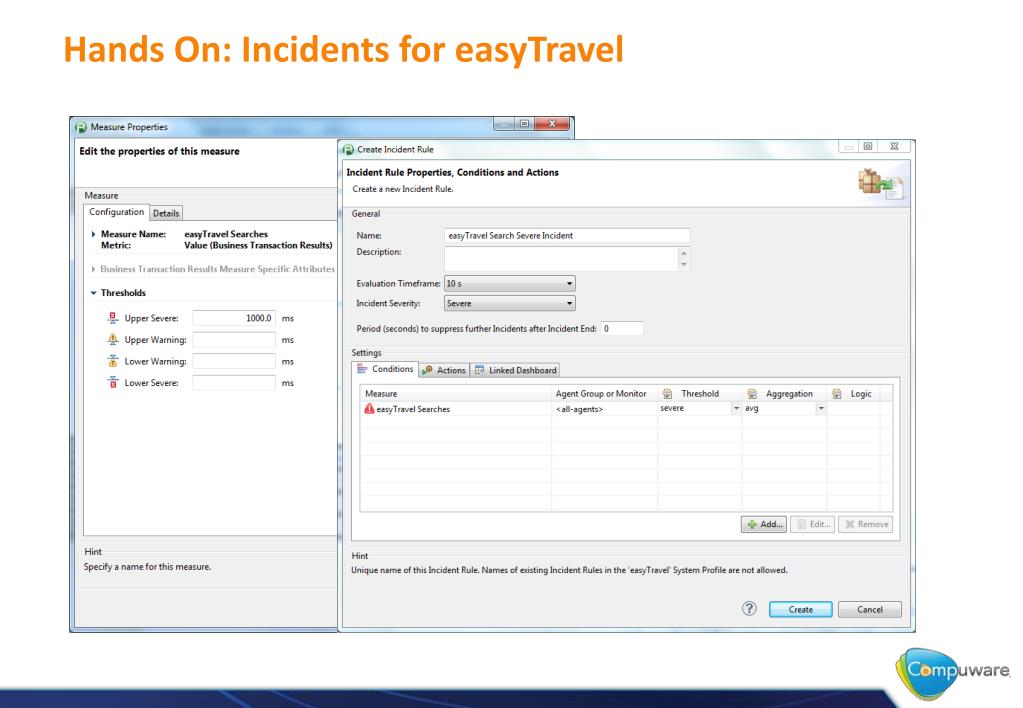This screenshot has width=1023, height=708.
Task: Click the Edit... condition button
Action: pos(813,524)
